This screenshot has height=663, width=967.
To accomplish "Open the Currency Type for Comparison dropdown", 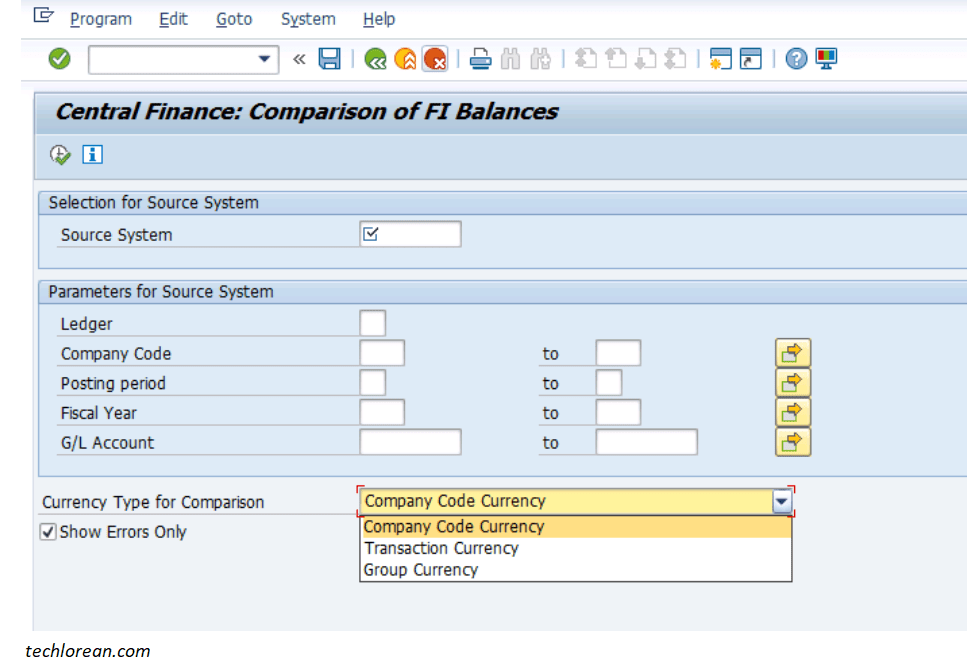I will tap(782, 501).
